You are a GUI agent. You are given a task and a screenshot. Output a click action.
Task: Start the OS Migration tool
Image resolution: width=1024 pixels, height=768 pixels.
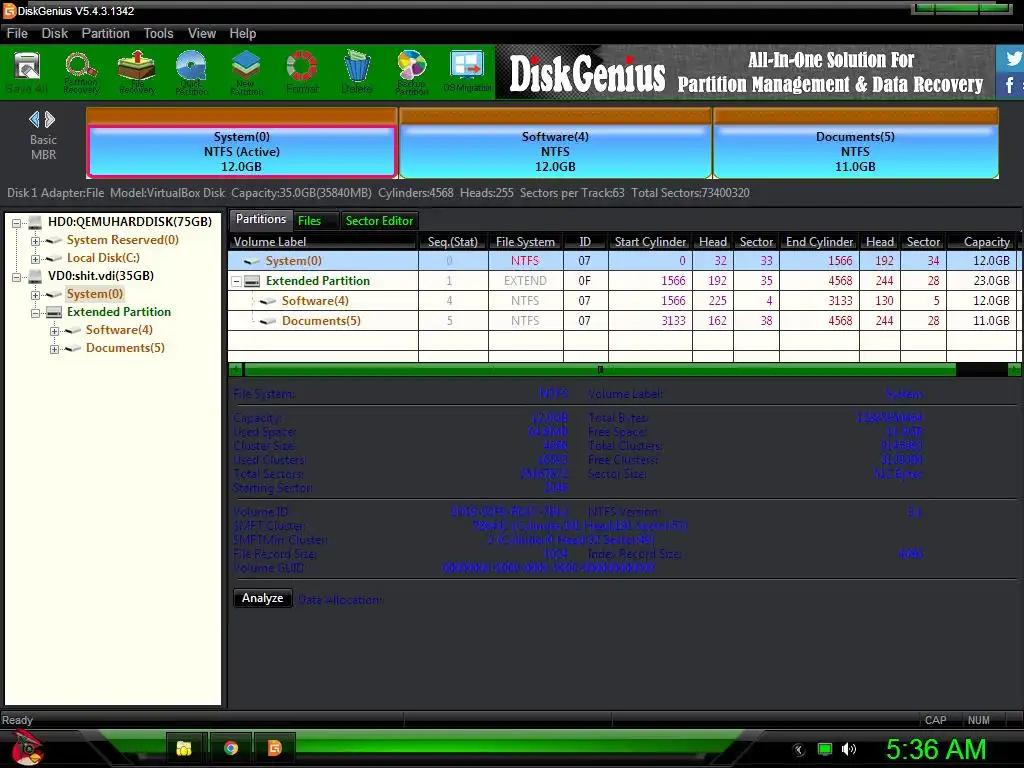[x=467, y=72]
